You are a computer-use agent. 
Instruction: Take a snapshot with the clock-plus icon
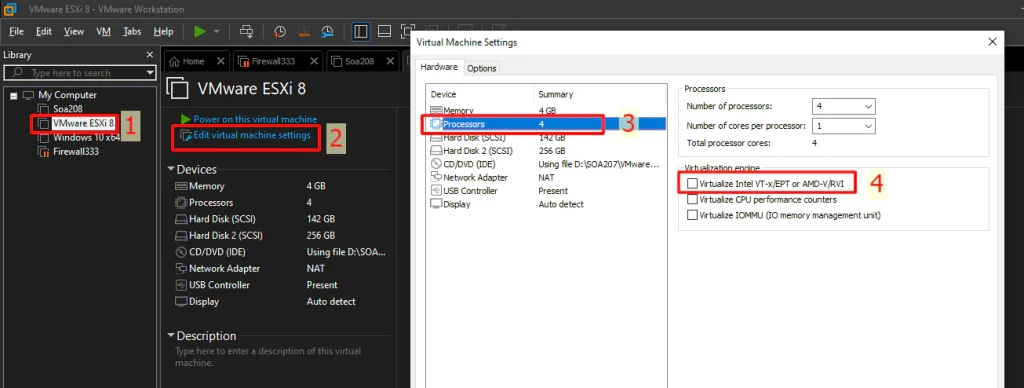(280, 31)
